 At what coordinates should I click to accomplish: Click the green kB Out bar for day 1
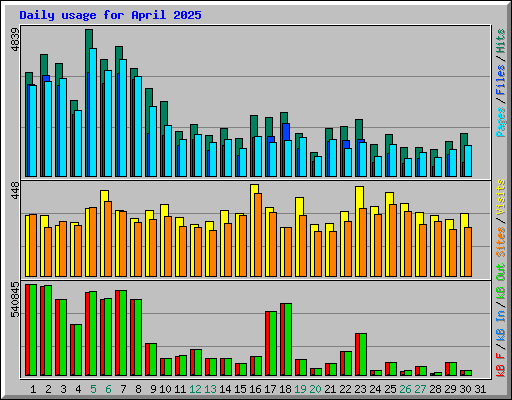(x=33, y=330)
